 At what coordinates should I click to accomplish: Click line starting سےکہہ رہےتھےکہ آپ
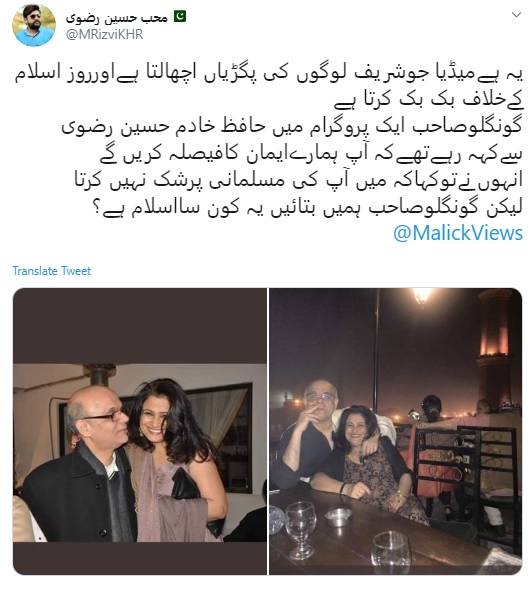point(312,154)
